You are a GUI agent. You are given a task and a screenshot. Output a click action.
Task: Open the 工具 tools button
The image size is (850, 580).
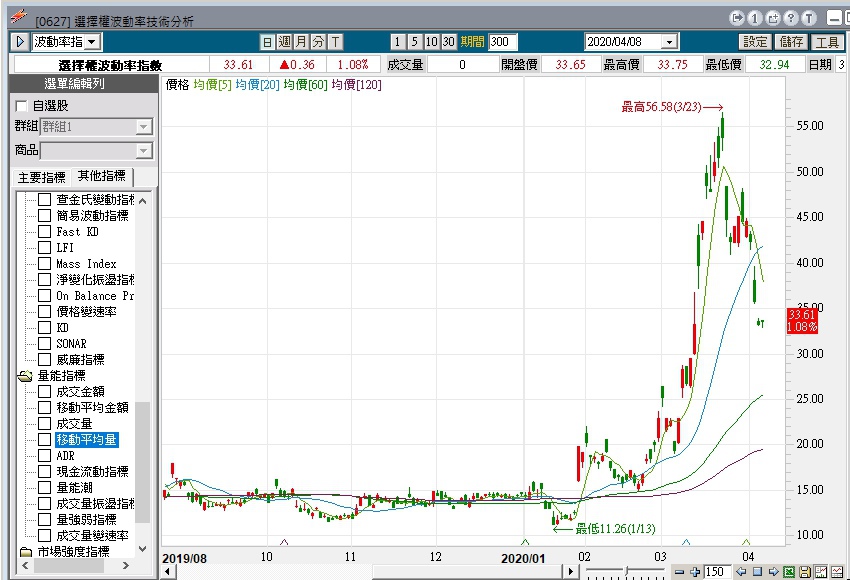click(x=827, y=42)
